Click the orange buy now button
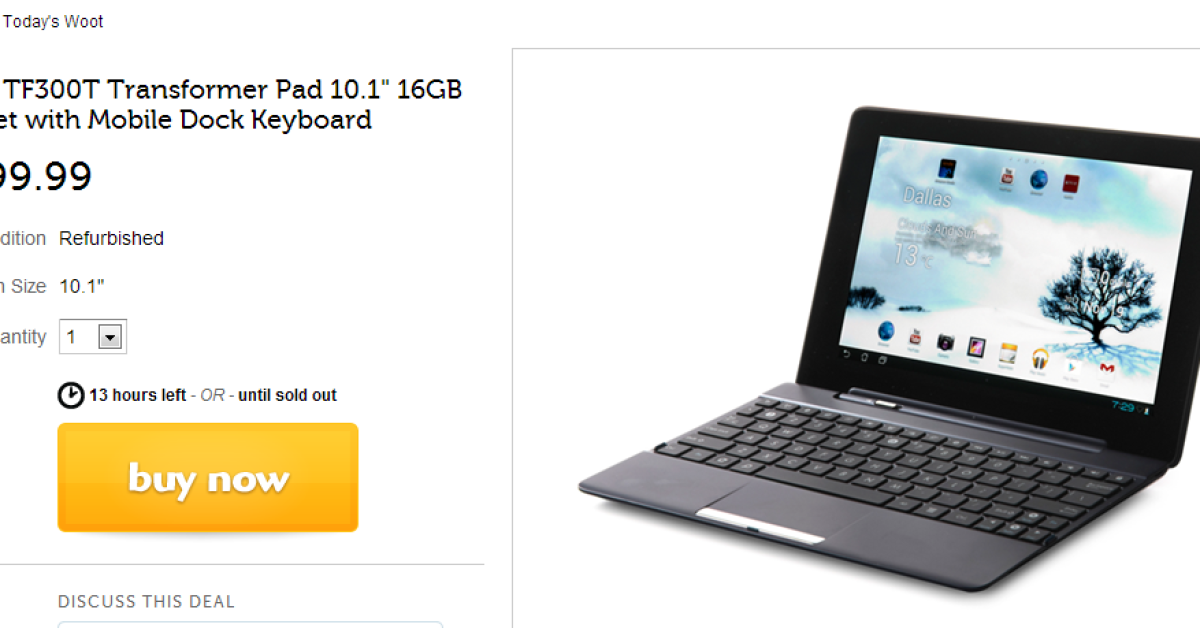Image resolution: width=1200 pixels, height=628 pixels. click(208, 477)
